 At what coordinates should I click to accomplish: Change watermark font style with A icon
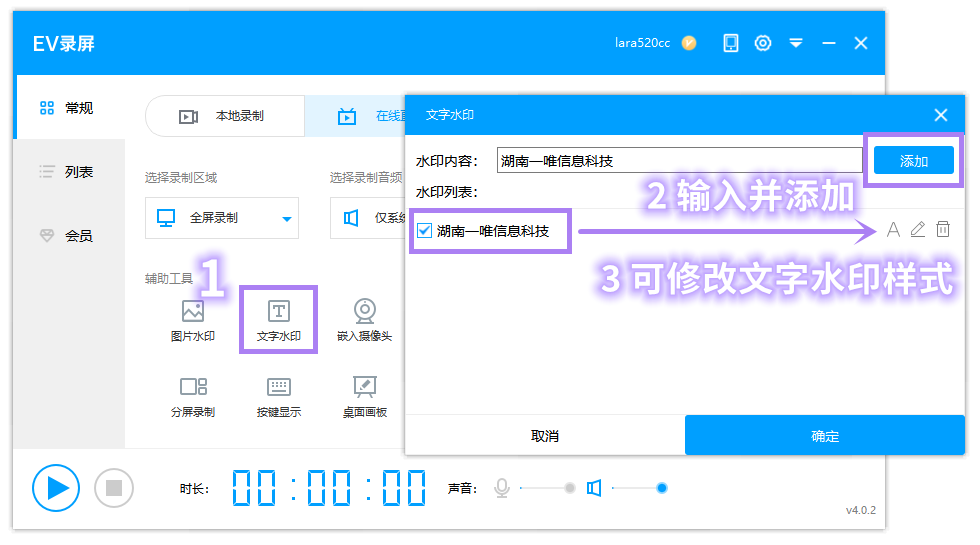893,230
